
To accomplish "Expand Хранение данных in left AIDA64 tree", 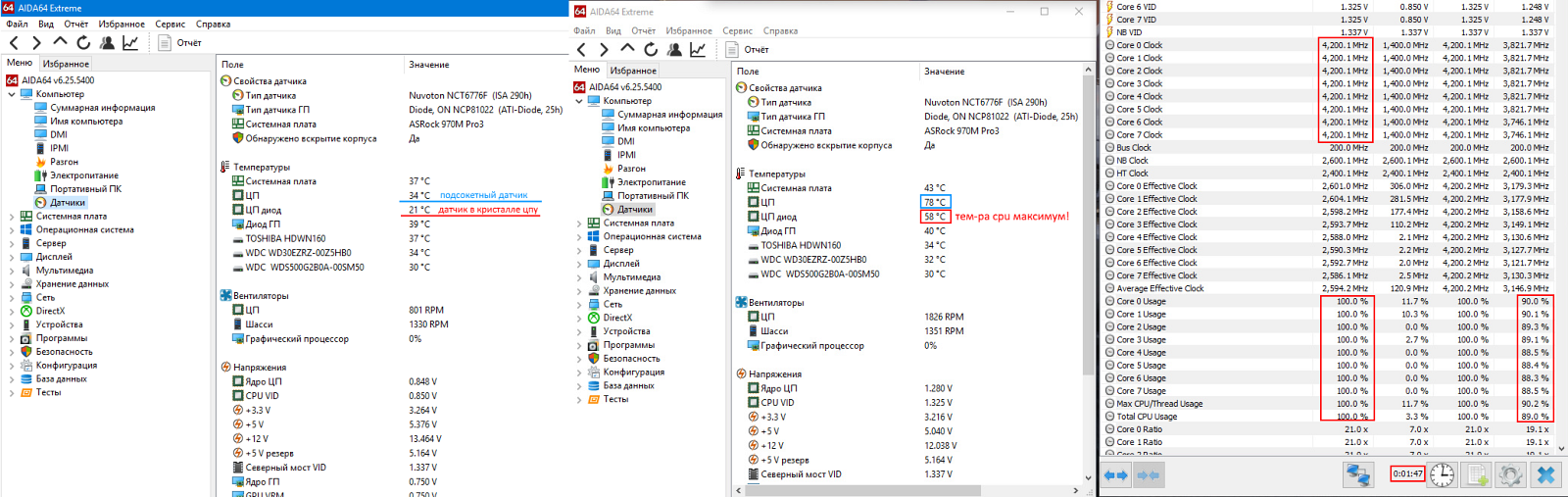I will 12,284.
